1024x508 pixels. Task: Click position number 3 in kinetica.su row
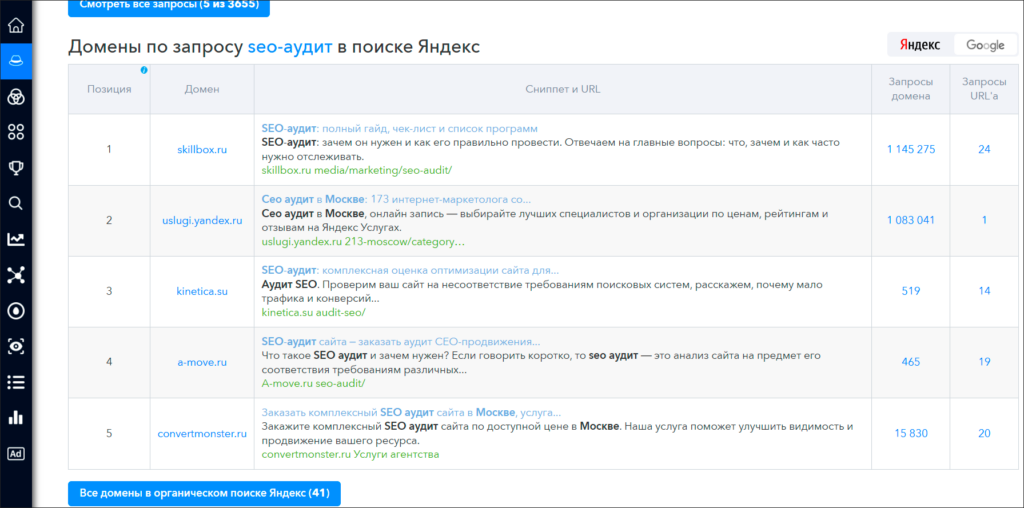(109, 291)
